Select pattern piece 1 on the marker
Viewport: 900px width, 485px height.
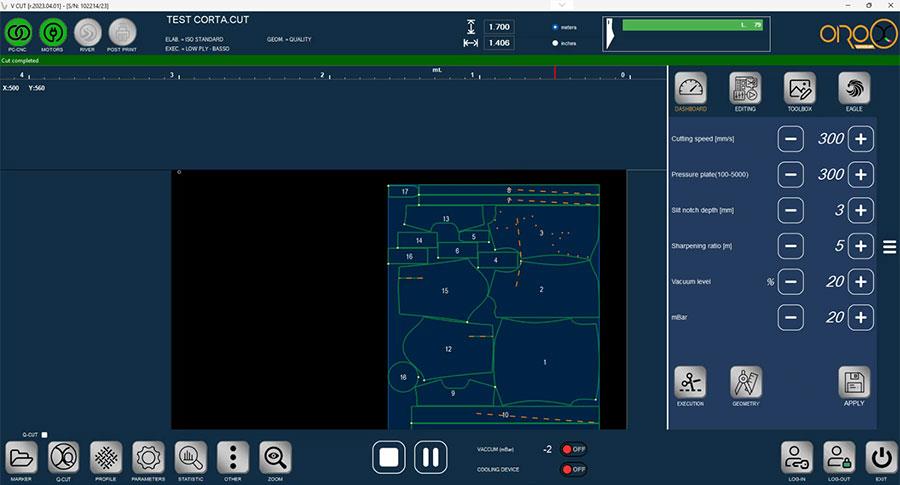545,362
